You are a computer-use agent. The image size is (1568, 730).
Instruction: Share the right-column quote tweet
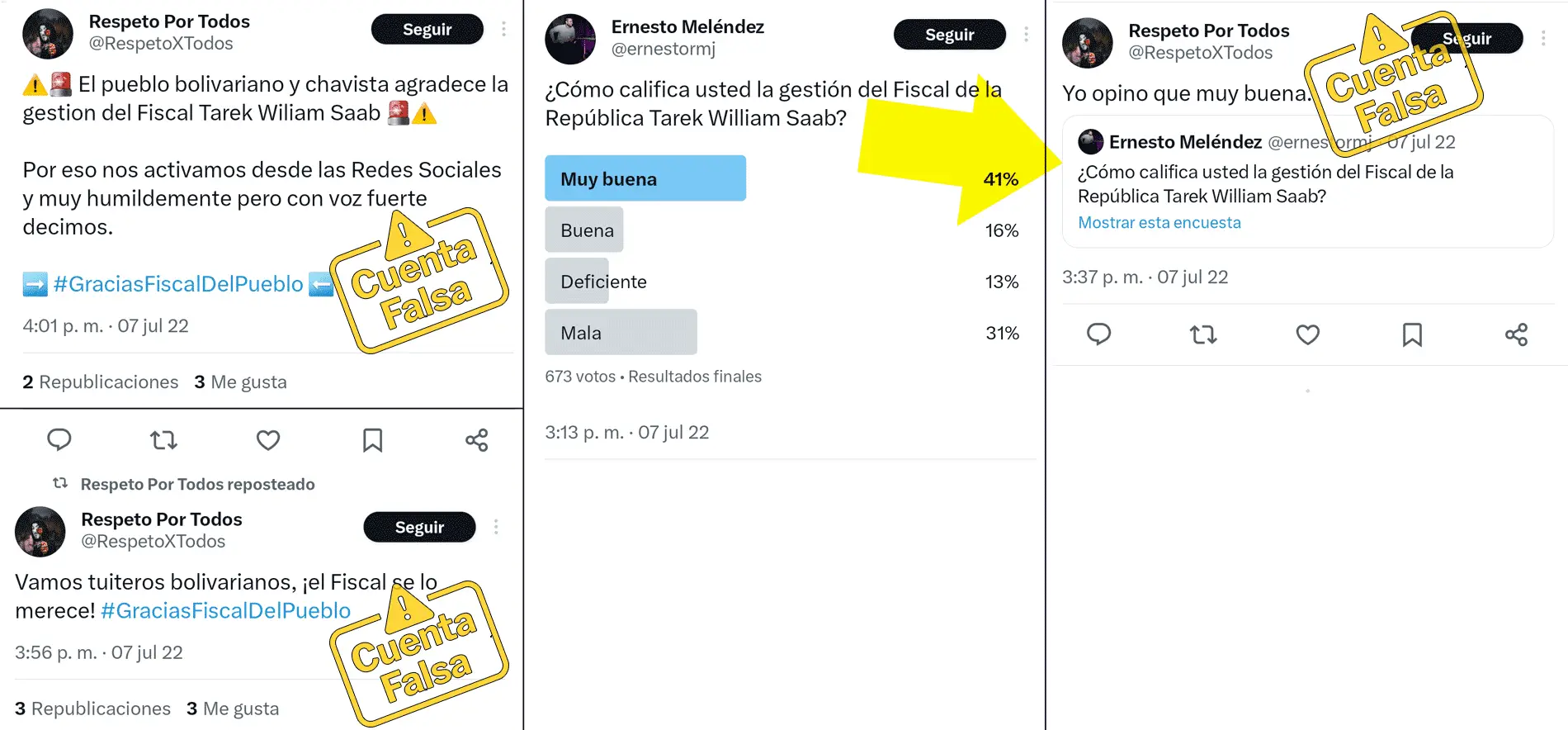1516,334
